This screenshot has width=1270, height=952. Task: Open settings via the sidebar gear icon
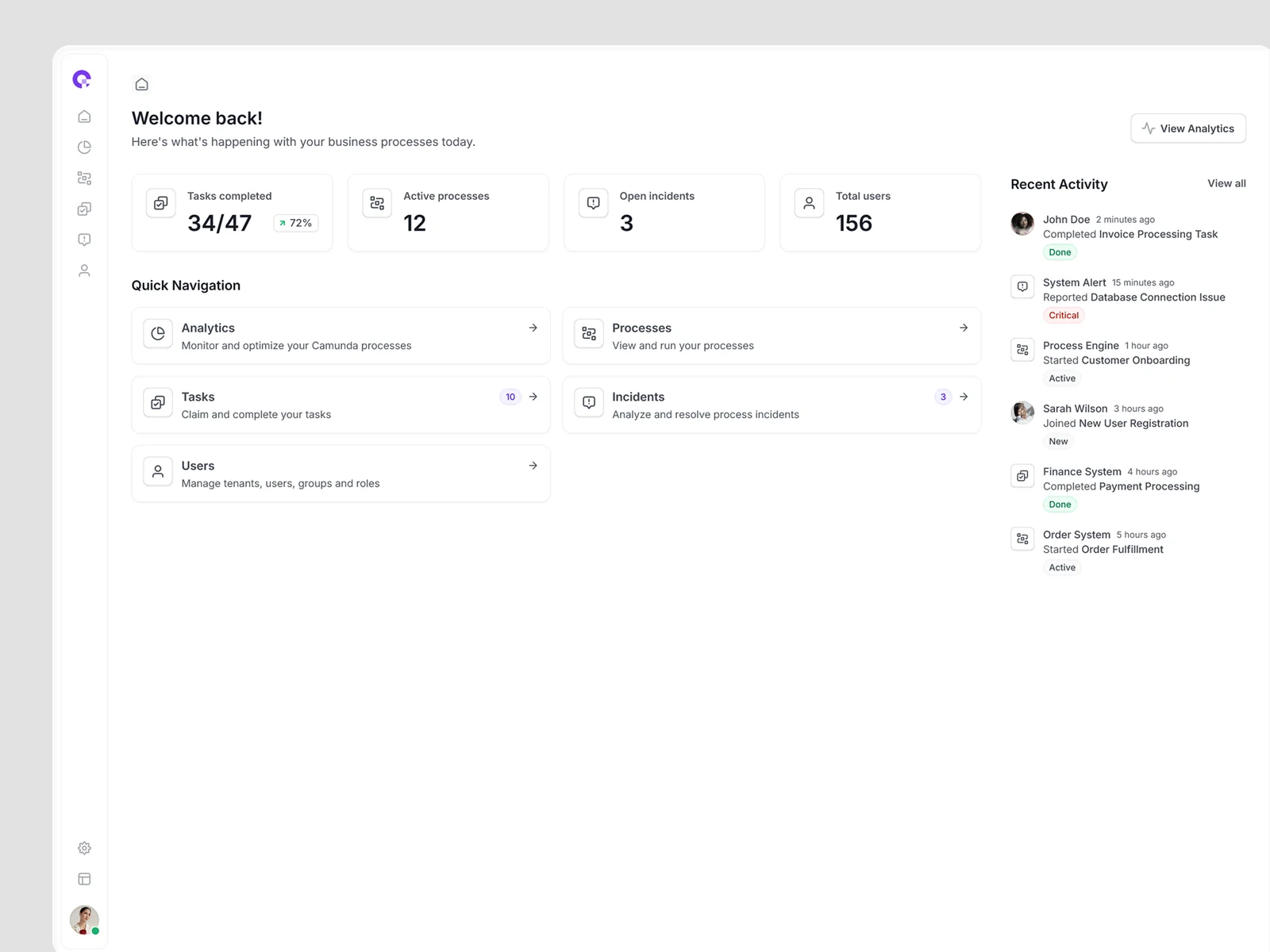pyautogui.click(x=84, y=848)
